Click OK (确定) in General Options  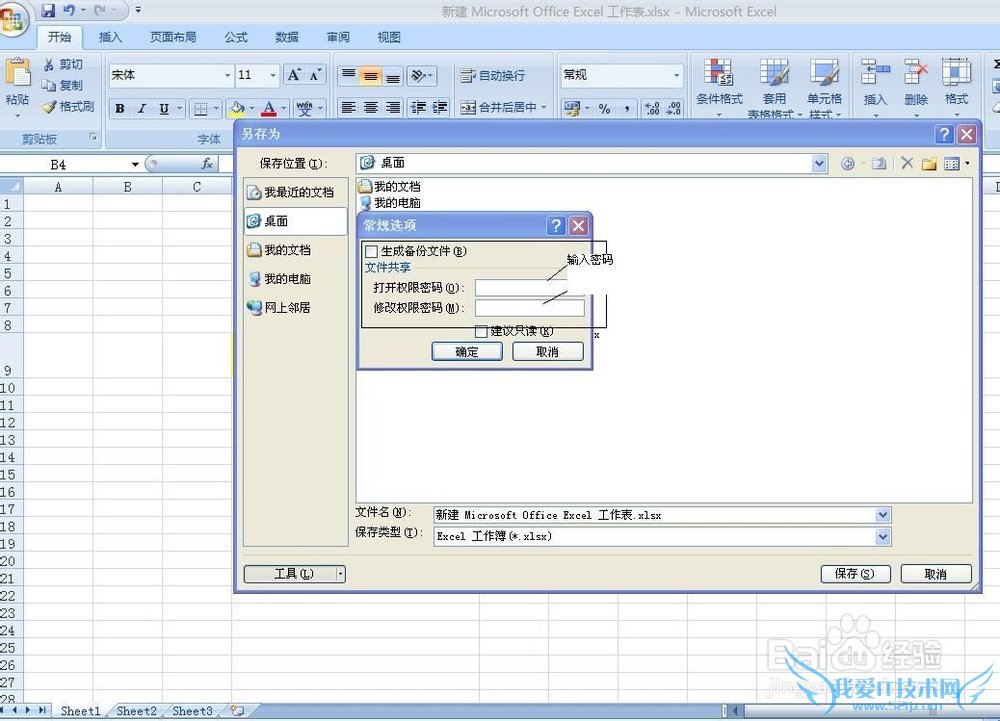point(467,352)
